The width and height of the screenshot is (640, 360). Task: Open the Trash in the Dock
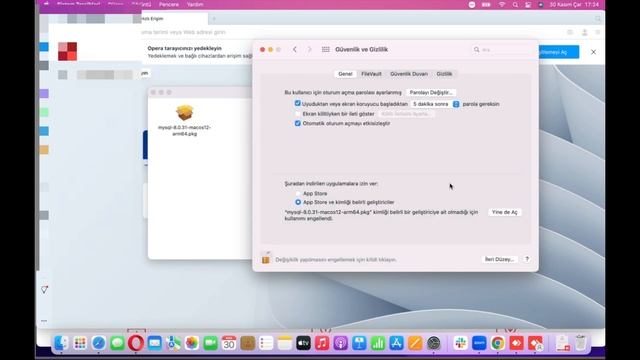580,343
